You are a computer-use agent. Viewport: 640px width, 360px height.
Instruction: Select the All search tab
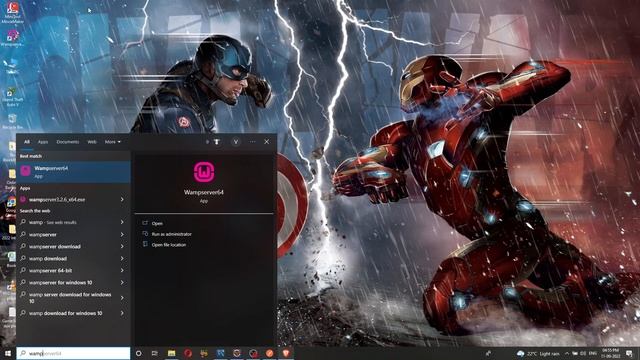[27, 142]
